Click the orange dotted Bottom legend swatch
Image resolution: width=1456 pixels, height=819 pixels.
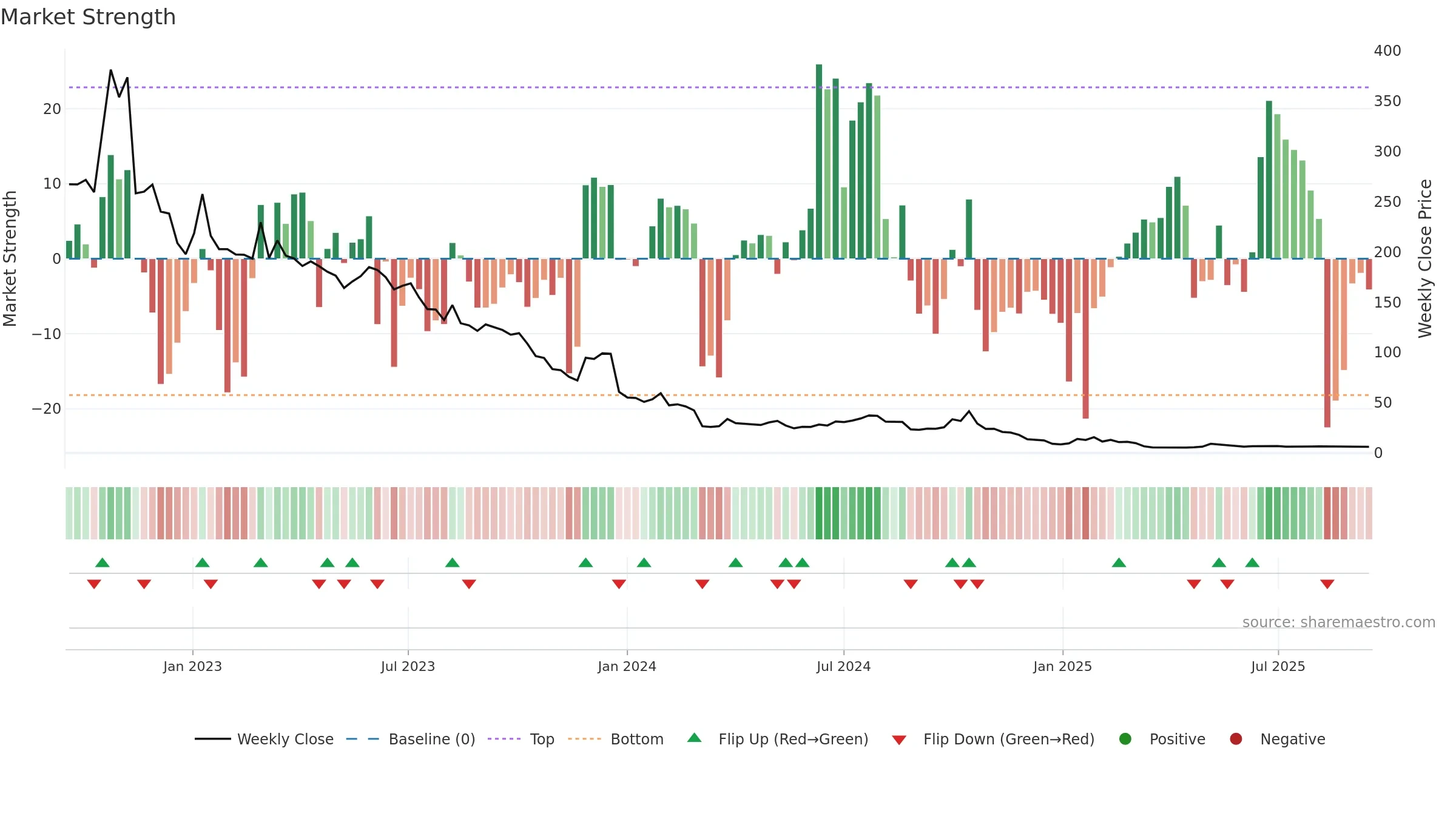585,739
